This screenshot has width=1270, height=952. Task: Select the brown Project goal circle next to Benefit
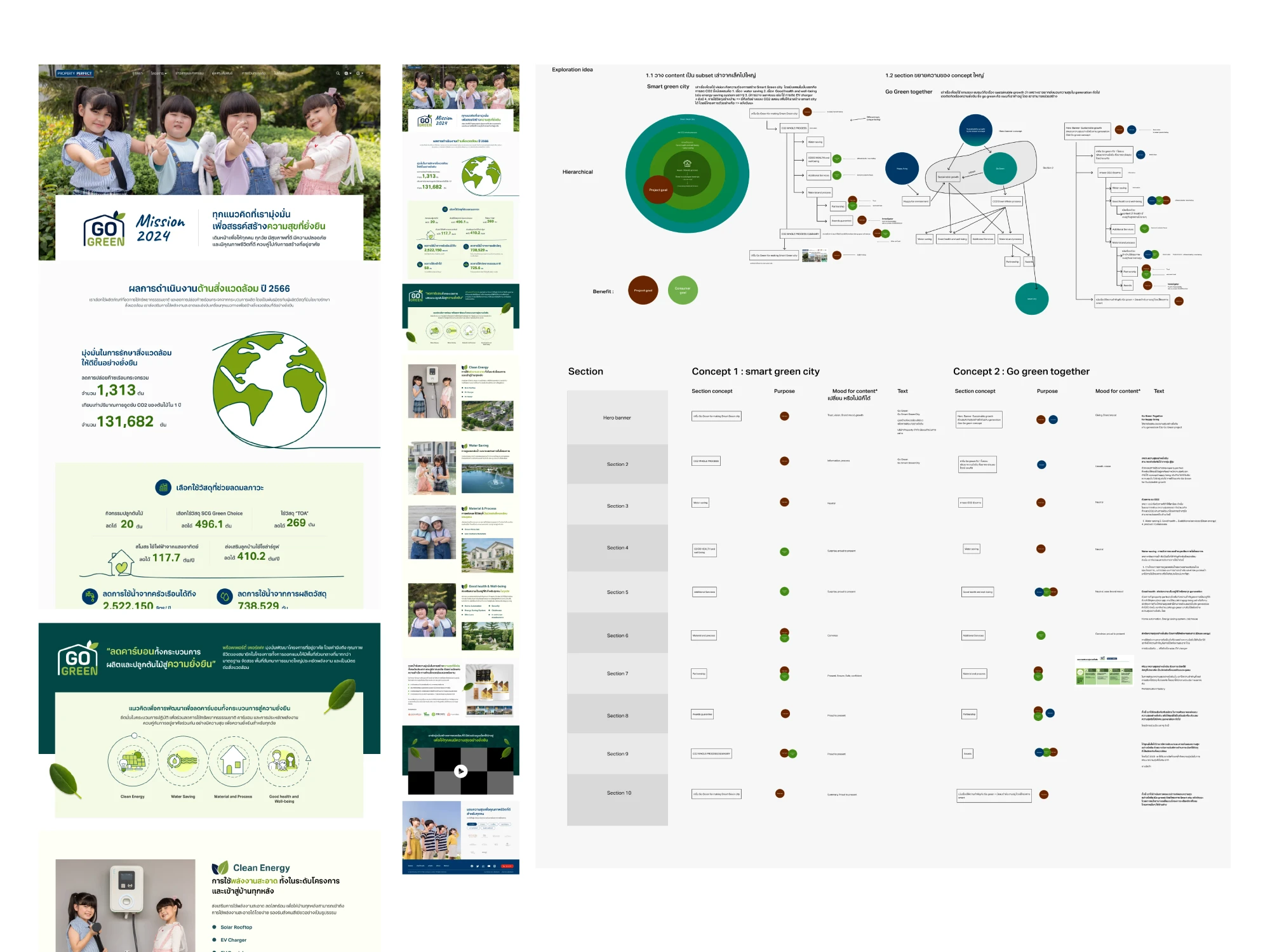click(643, 290)
